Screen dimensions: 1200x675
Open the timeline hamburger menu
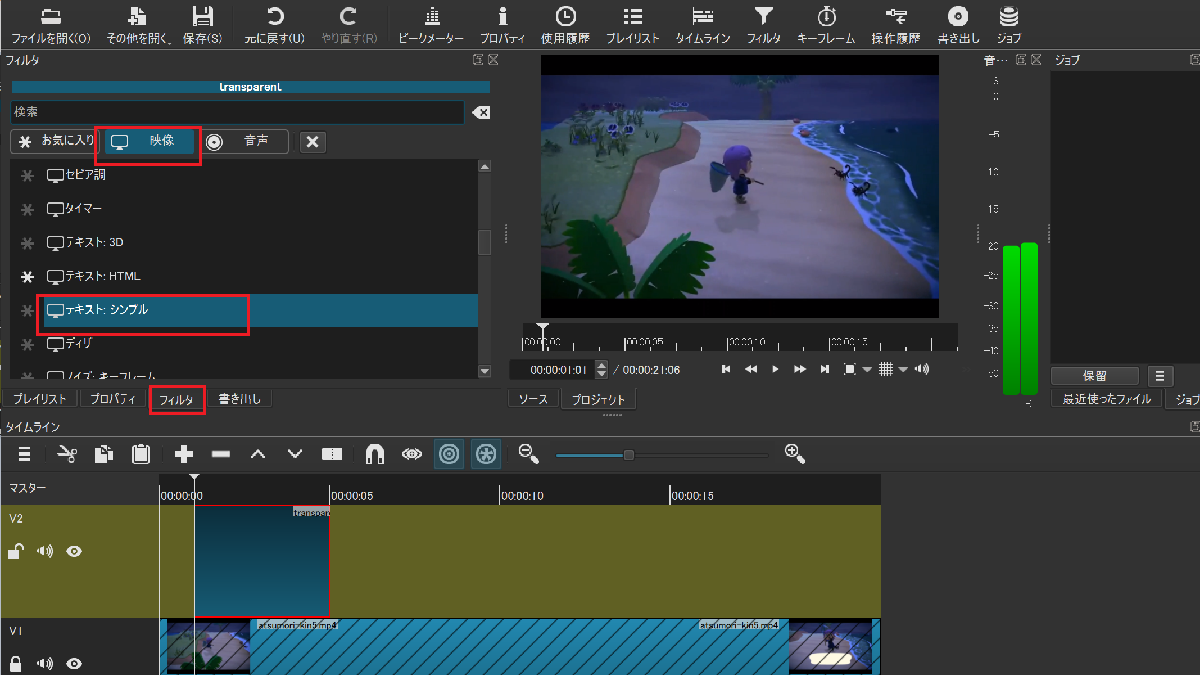(x=24, y=454)
